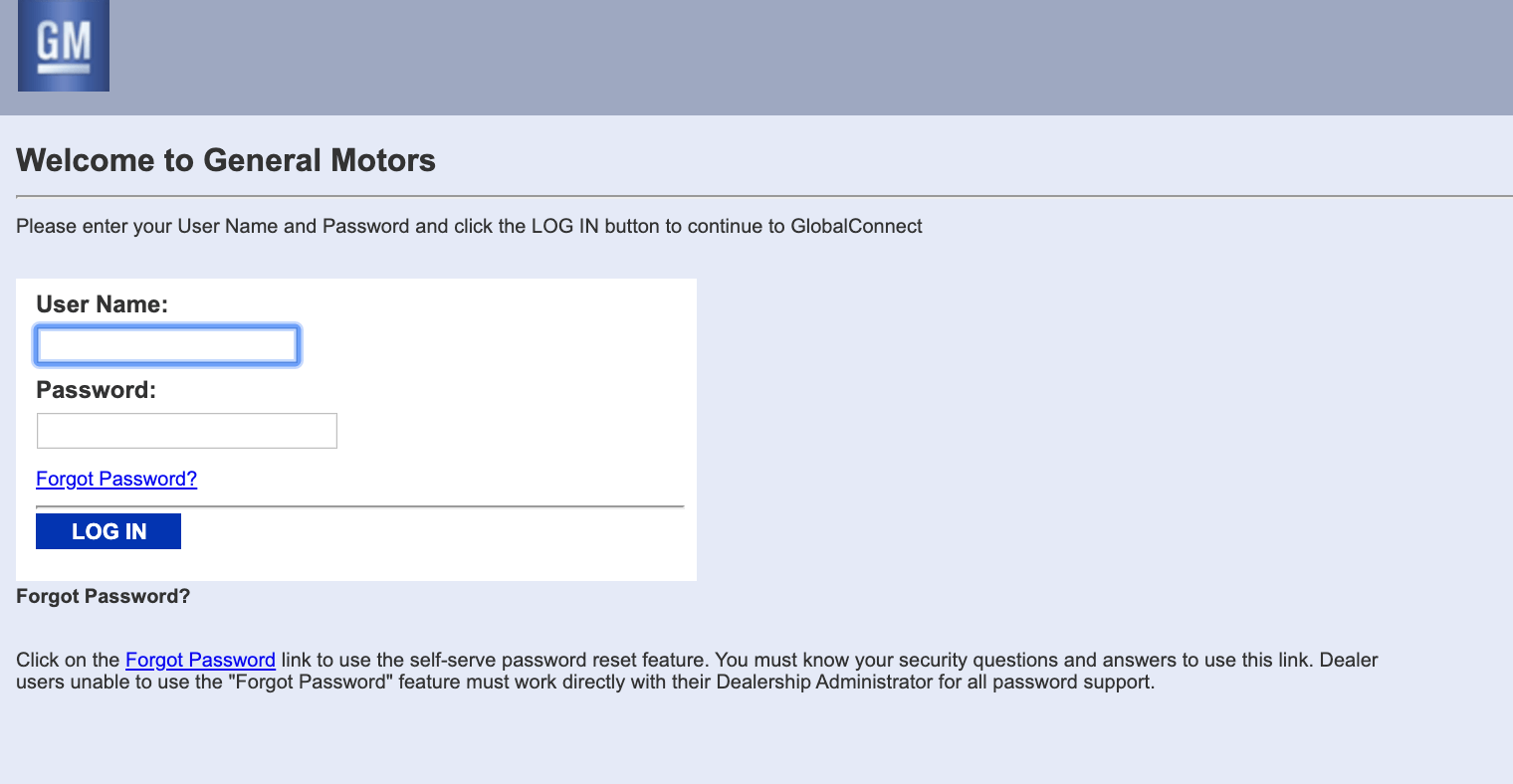Submit credentials with LOG IN
The image size is (1513, 784).
tap(108, 531)
